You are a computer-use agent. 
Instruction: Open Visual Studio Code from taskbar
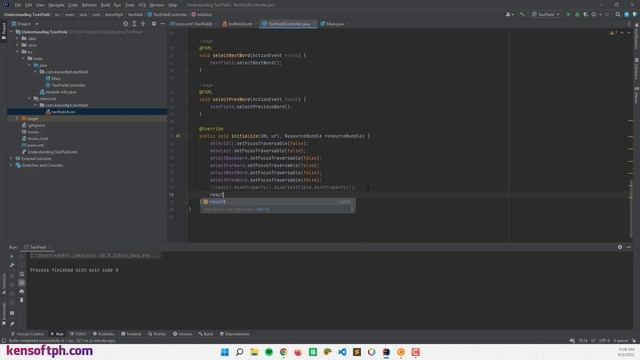342,352
